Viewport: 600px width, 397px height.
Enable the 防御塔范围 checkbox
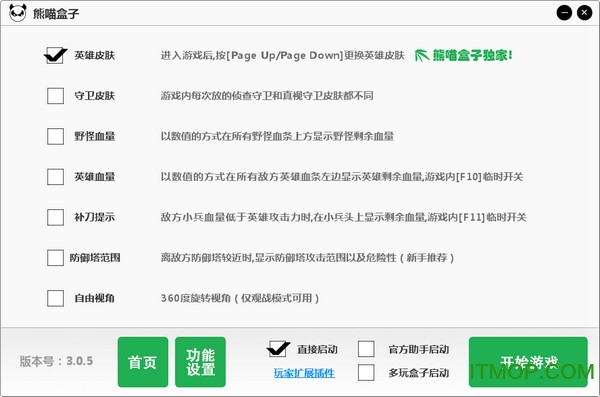tap(55, 258)
